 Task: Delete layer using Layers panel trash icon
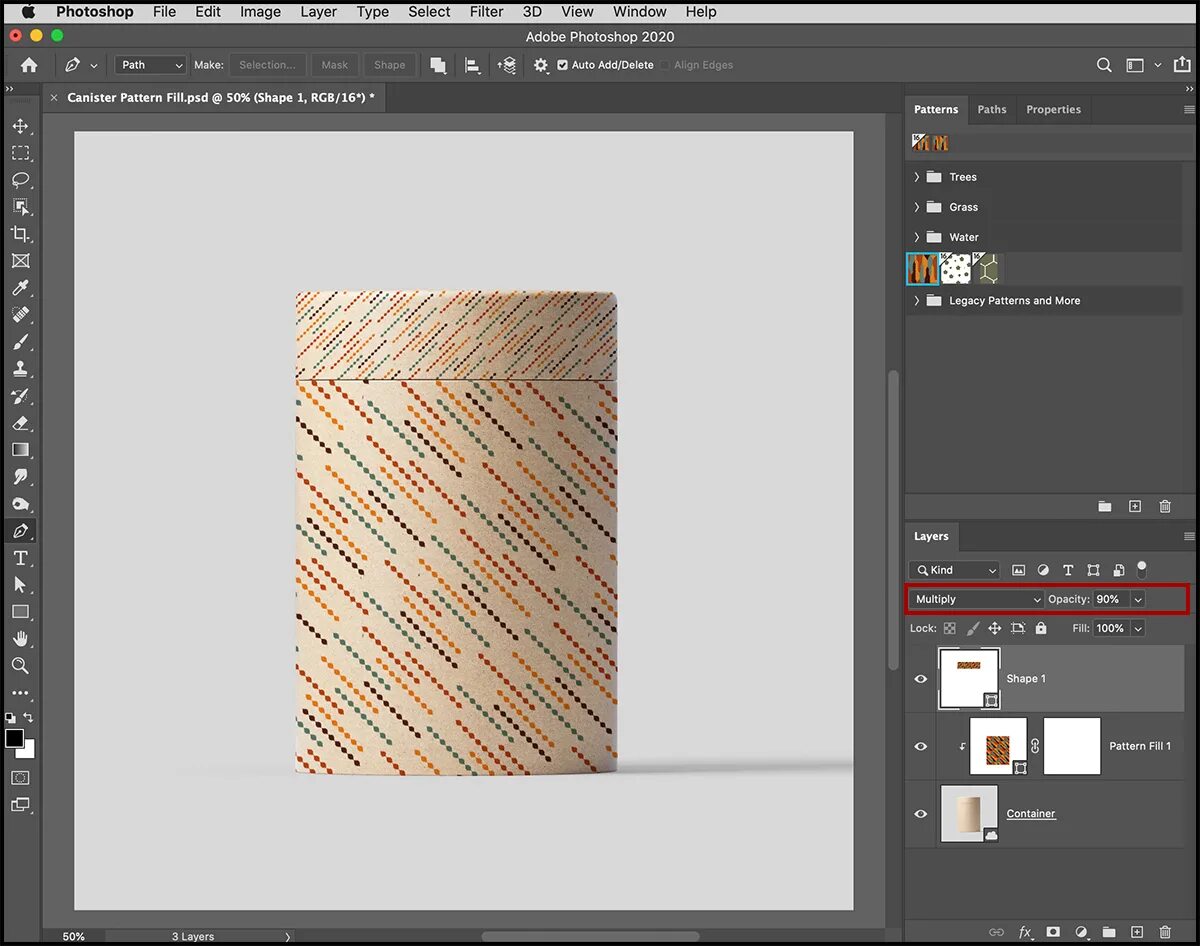[x=1165, y=932]
